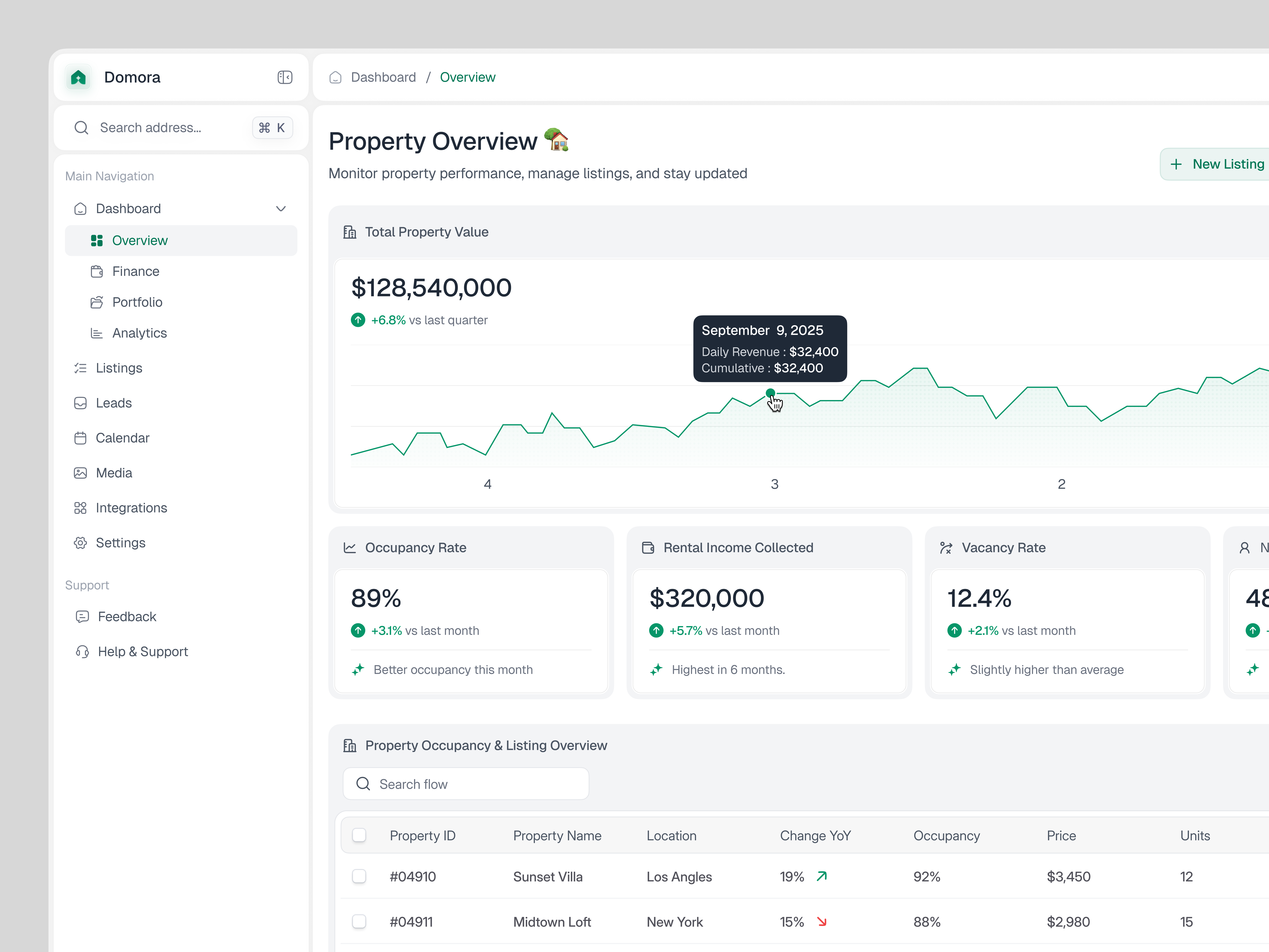Open the Settings menu entry
The width and height of the screenshot is (1269, 952).
click(x=120, y=542)
